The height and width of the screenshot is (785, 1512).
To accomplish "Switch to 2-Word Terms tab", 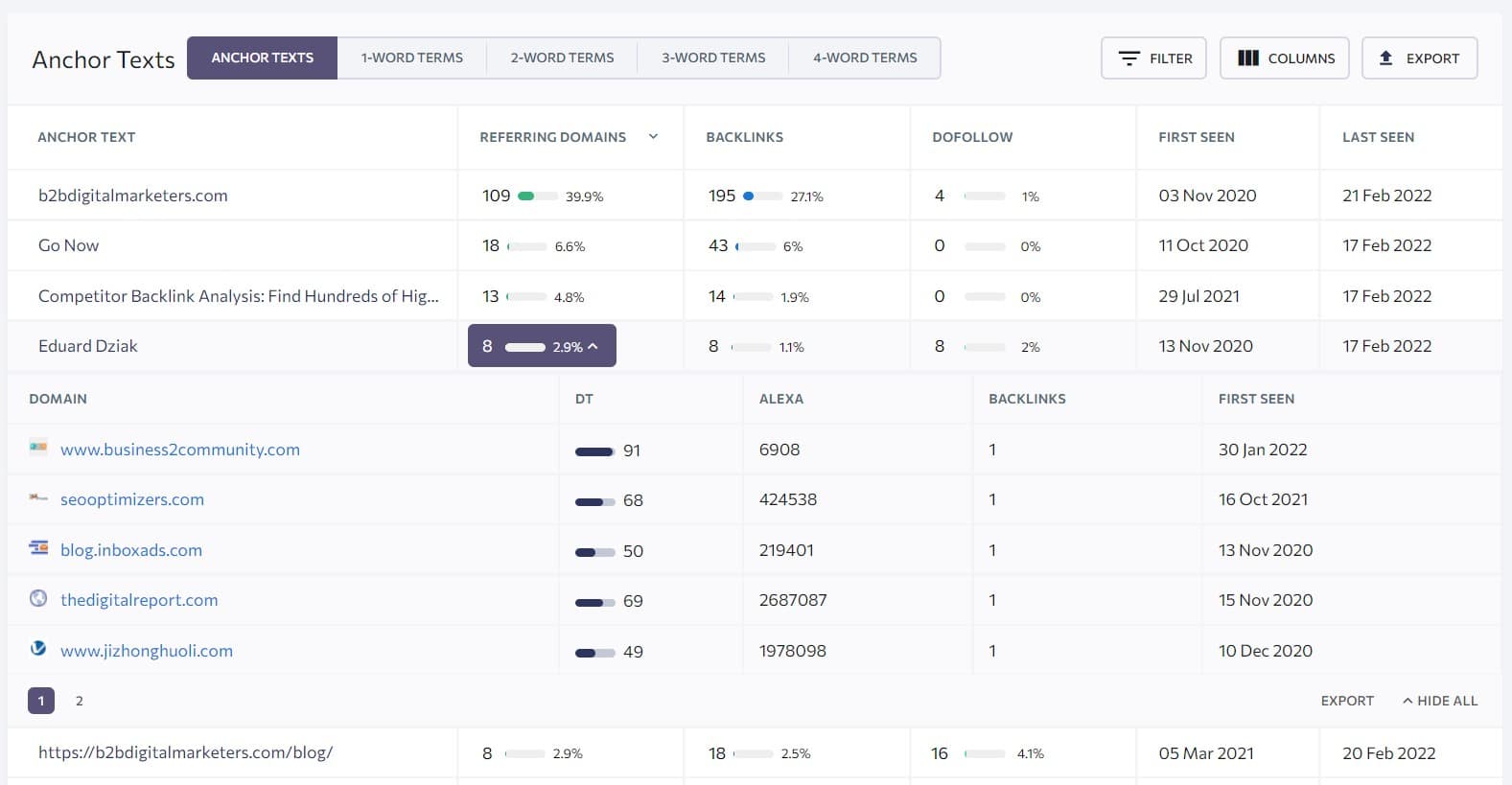I will point(562,58).
